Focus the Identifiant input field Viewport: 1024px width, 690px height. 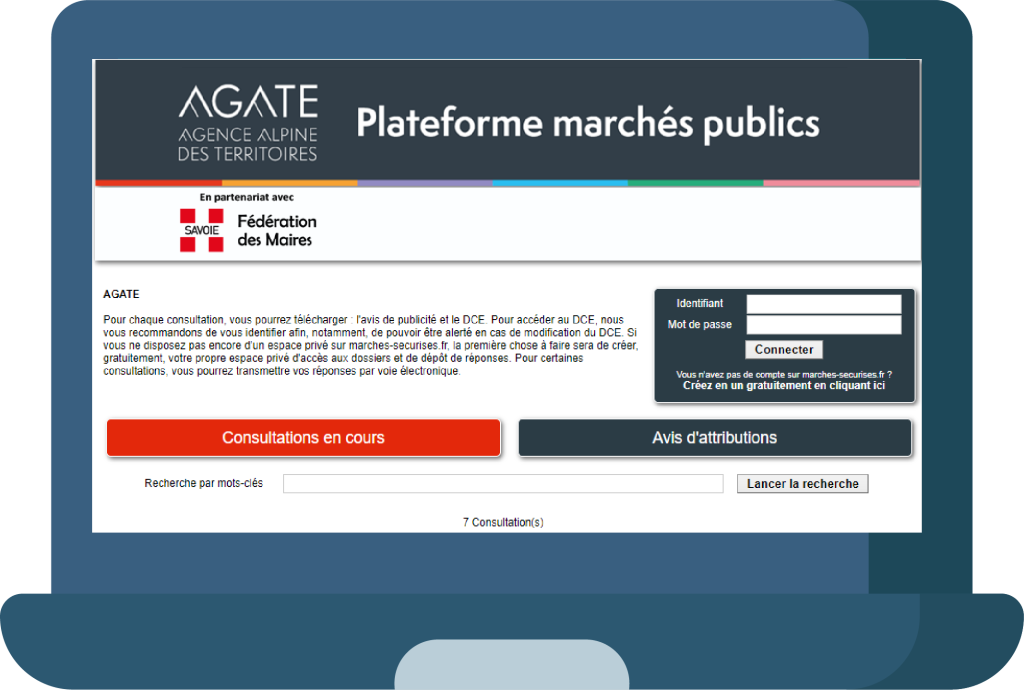point(824,304)
